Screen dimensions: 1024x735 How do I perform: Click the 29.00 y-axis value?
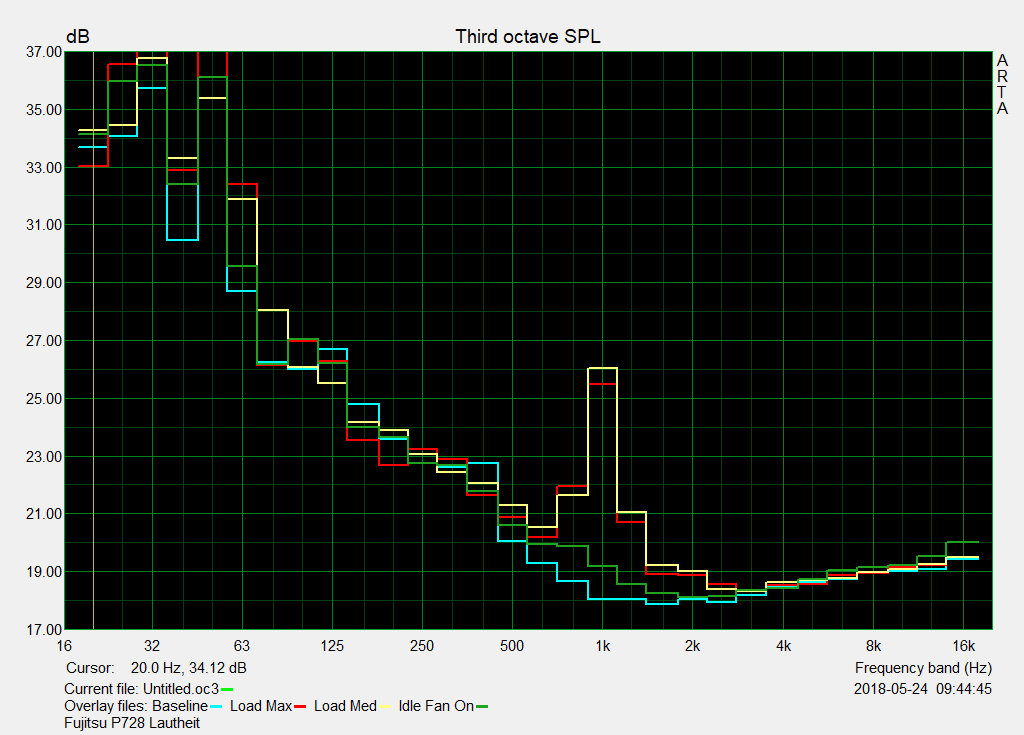[x=44, y=283]
